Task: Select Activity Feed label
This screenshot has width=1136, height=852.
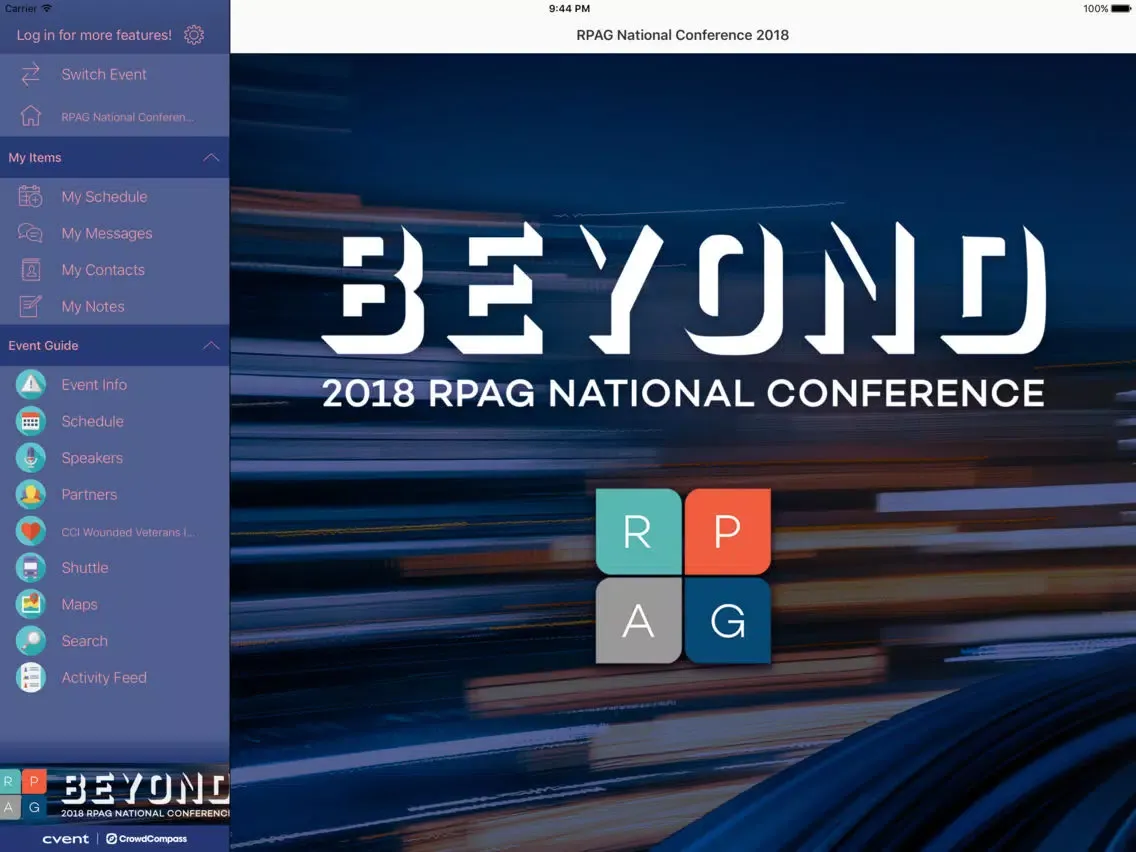Action: [x=104, y=677]
